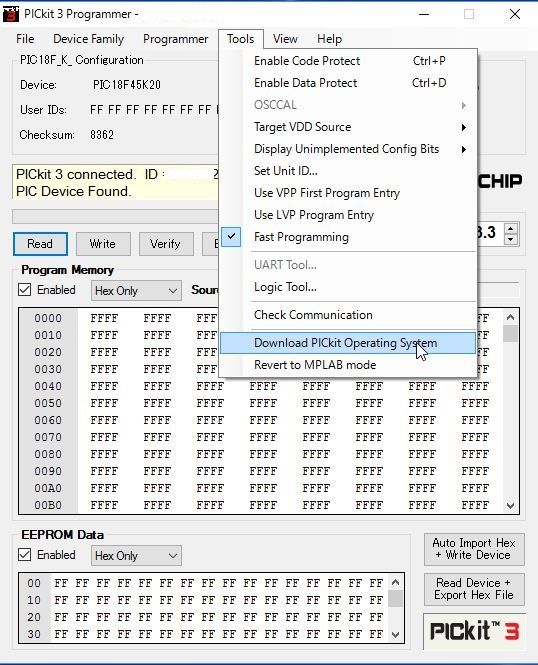This screenshot has height=665, width=538.
Task: Open the View menu
Action: 285,39
